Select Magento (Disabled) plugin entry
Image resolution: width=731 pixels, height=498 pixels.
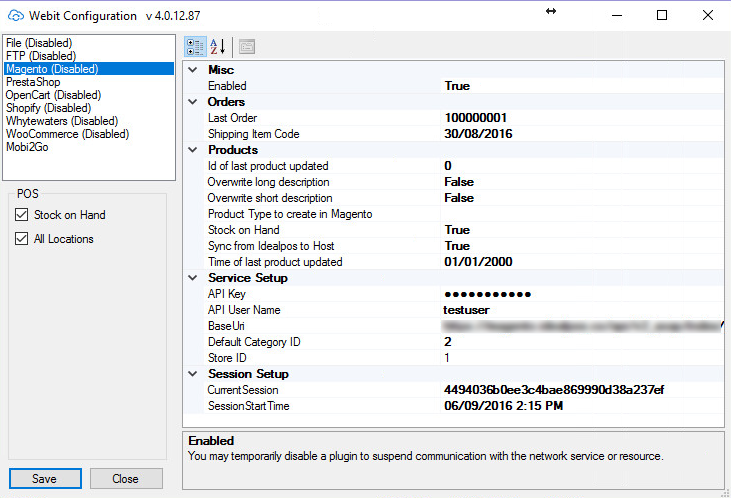[x=89, y=69]
